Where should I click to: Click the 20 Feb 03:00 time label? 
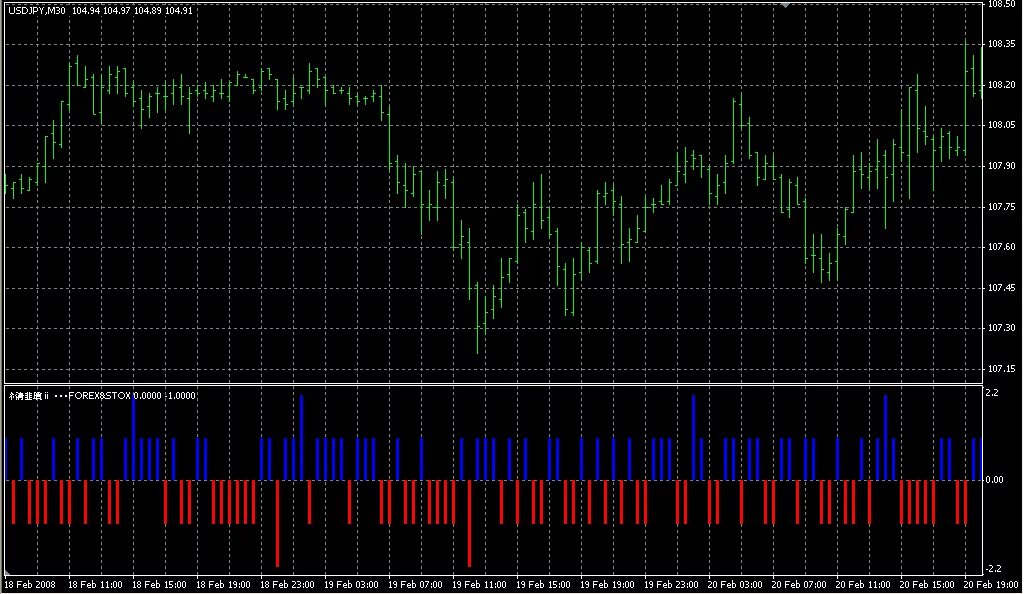point(735,585)
